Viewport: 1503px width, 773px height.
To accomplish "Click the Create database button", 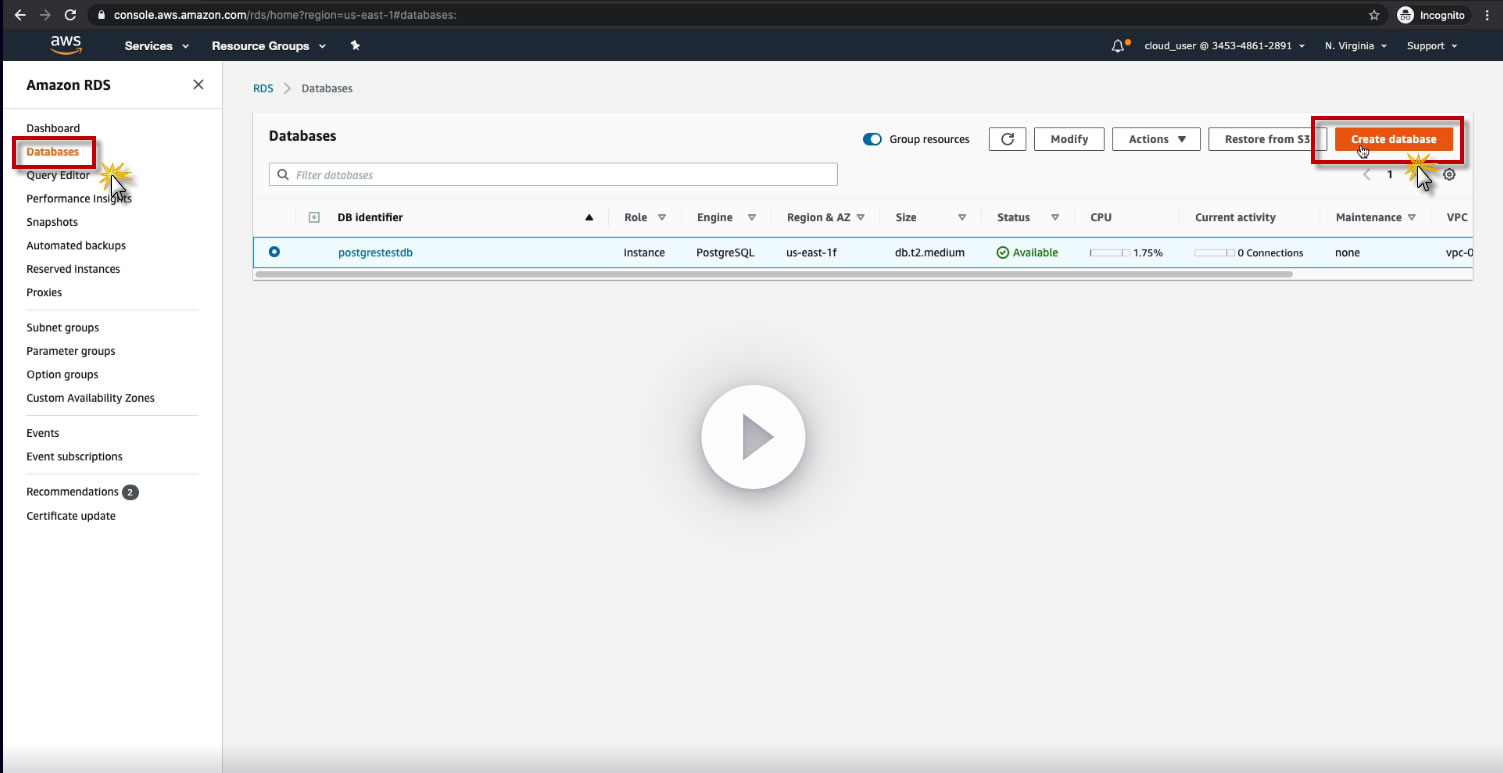I will [1394, 139].
